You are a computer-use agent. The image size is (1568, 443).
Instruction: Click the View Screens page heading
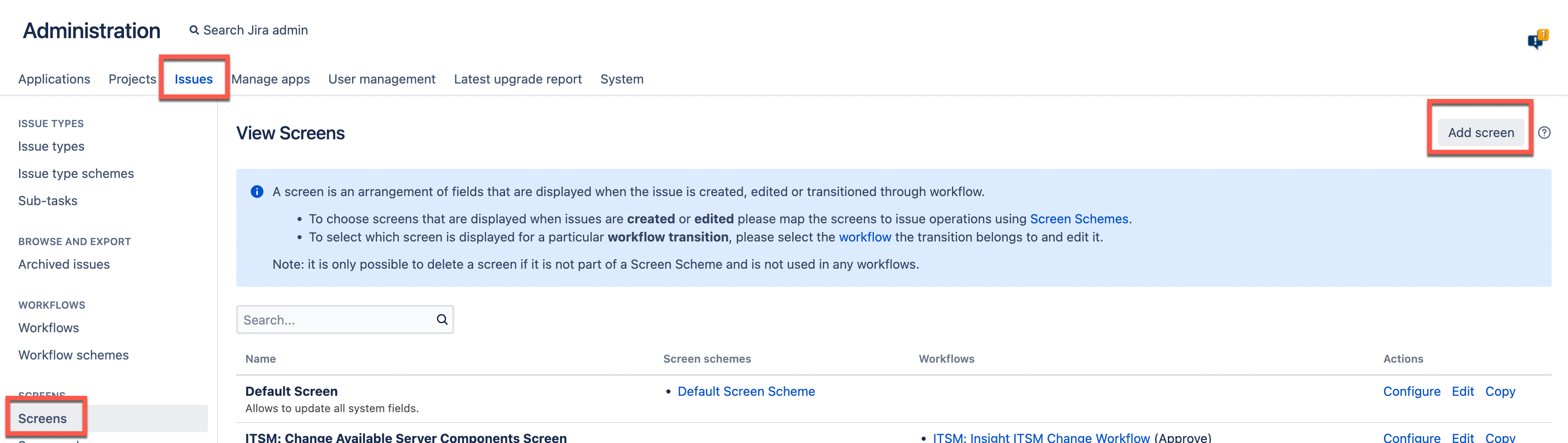290,133
